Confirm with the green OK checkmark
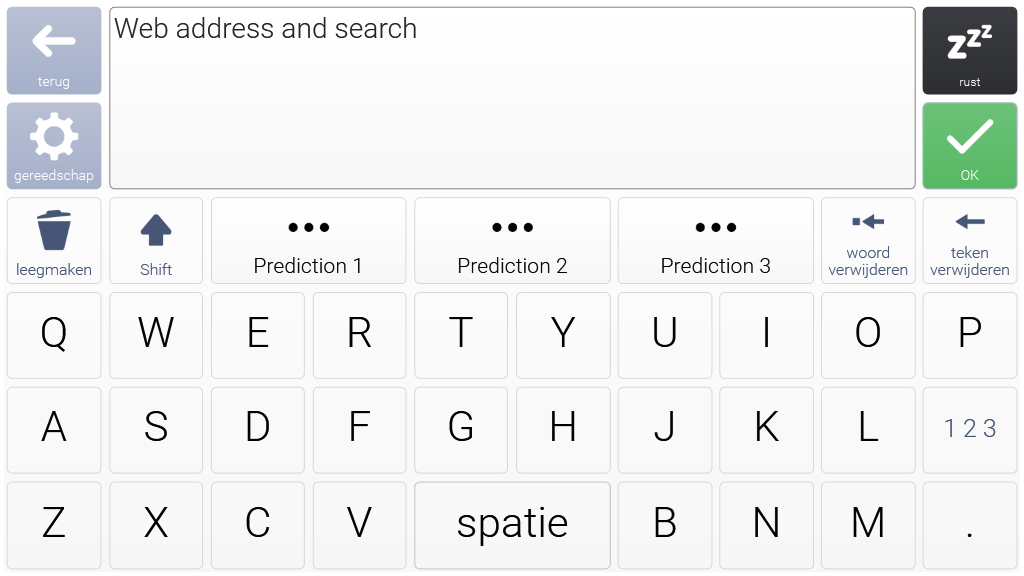 coord(970,146)
